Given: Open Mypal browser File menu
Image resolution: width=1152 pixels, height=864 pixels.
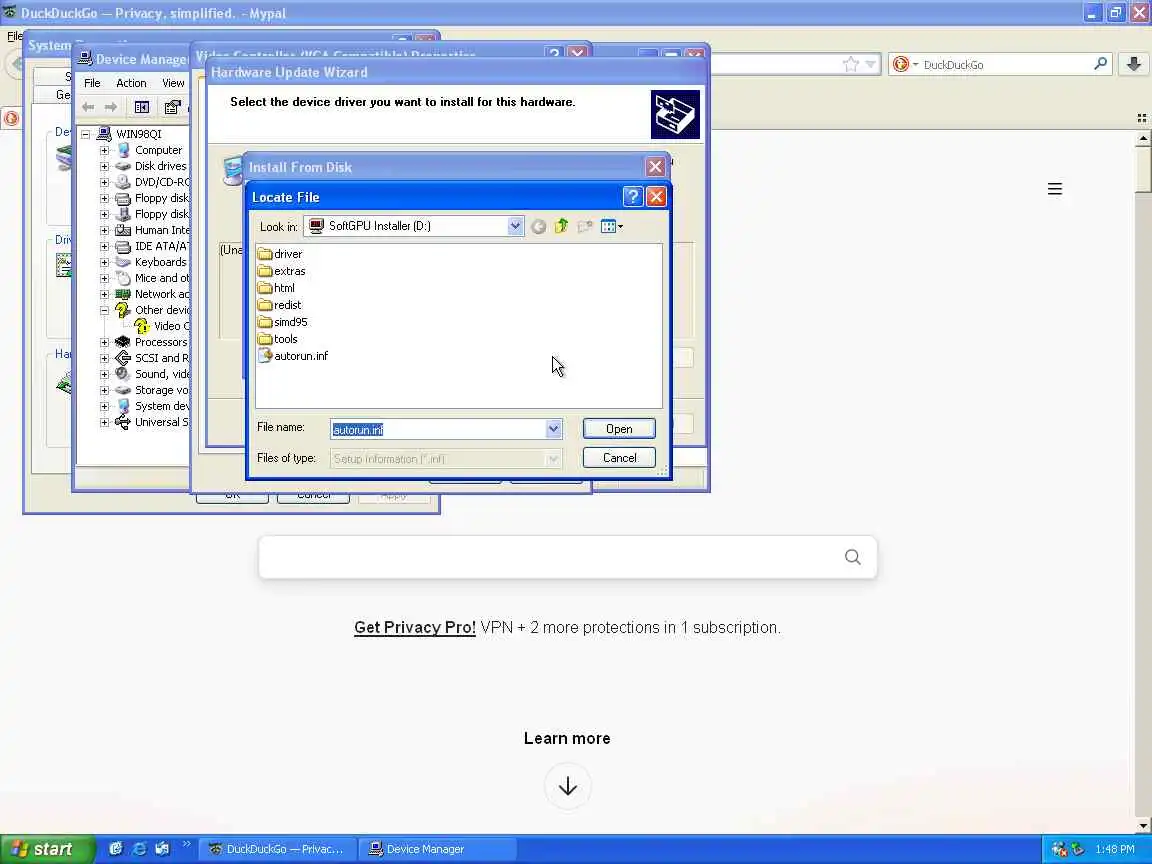Looking at the screenshot, I should (x=14, y=36).
